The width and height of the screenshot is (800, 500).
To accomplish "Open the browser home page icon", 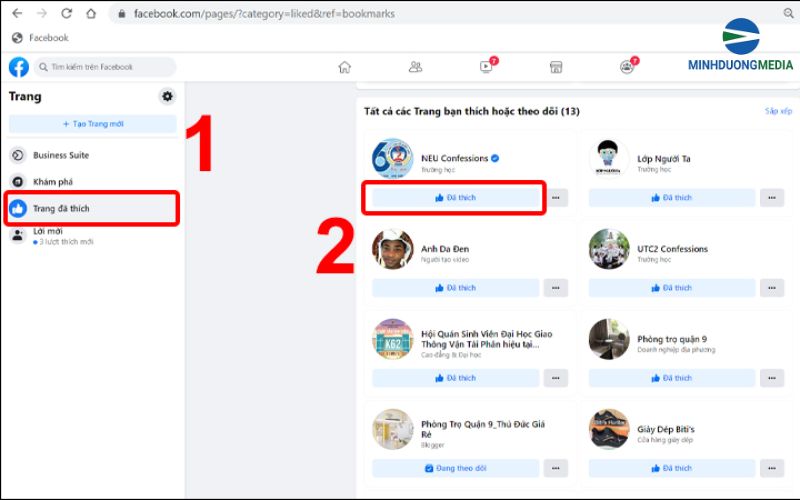I will (x=91, y=13).
